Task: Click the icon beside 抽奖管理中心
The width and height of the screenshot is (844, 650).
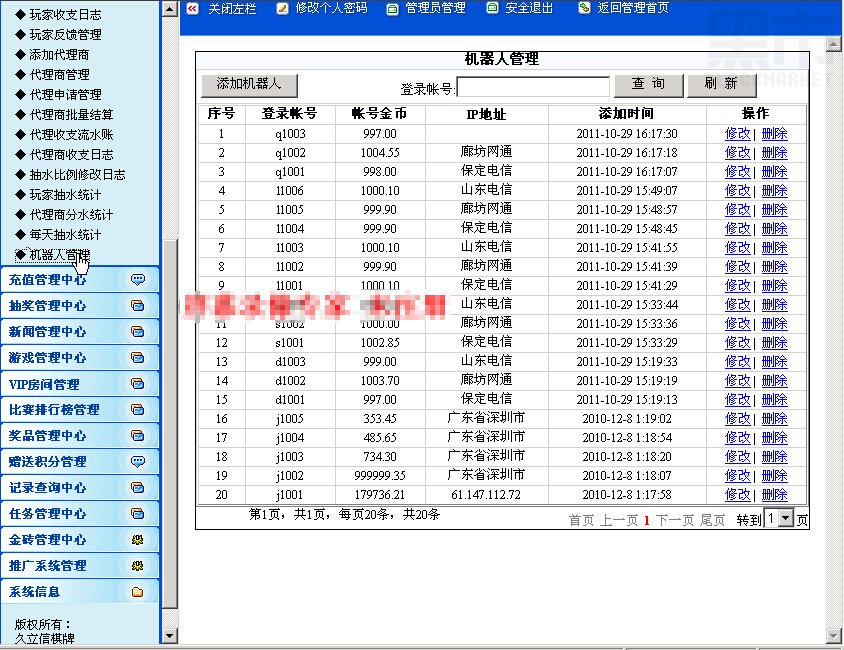Action: coord(138,306)
